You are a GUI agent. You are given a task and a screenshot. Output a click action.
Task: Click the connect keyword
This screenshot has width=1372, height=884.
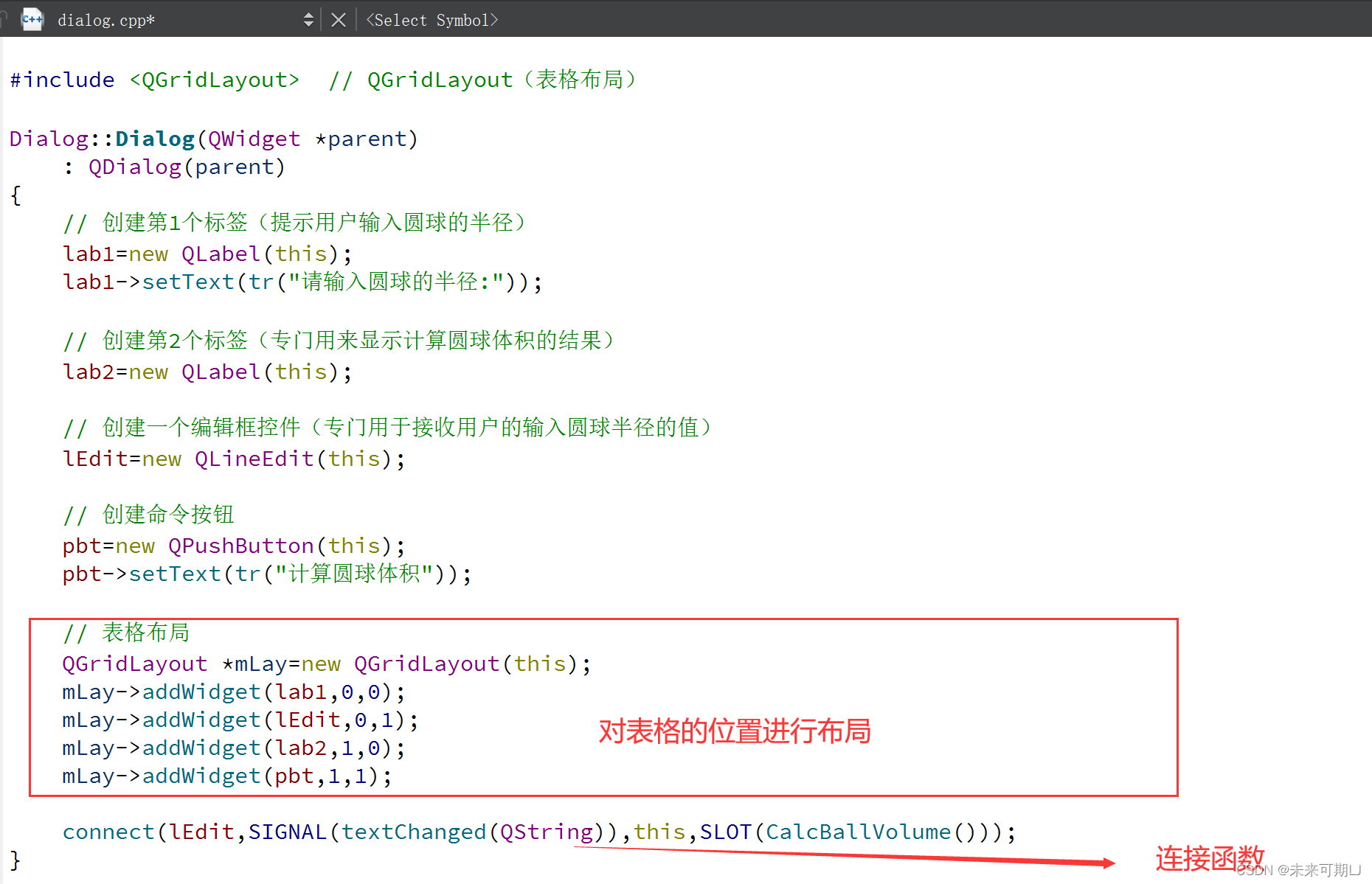click(x=108, y=832)
